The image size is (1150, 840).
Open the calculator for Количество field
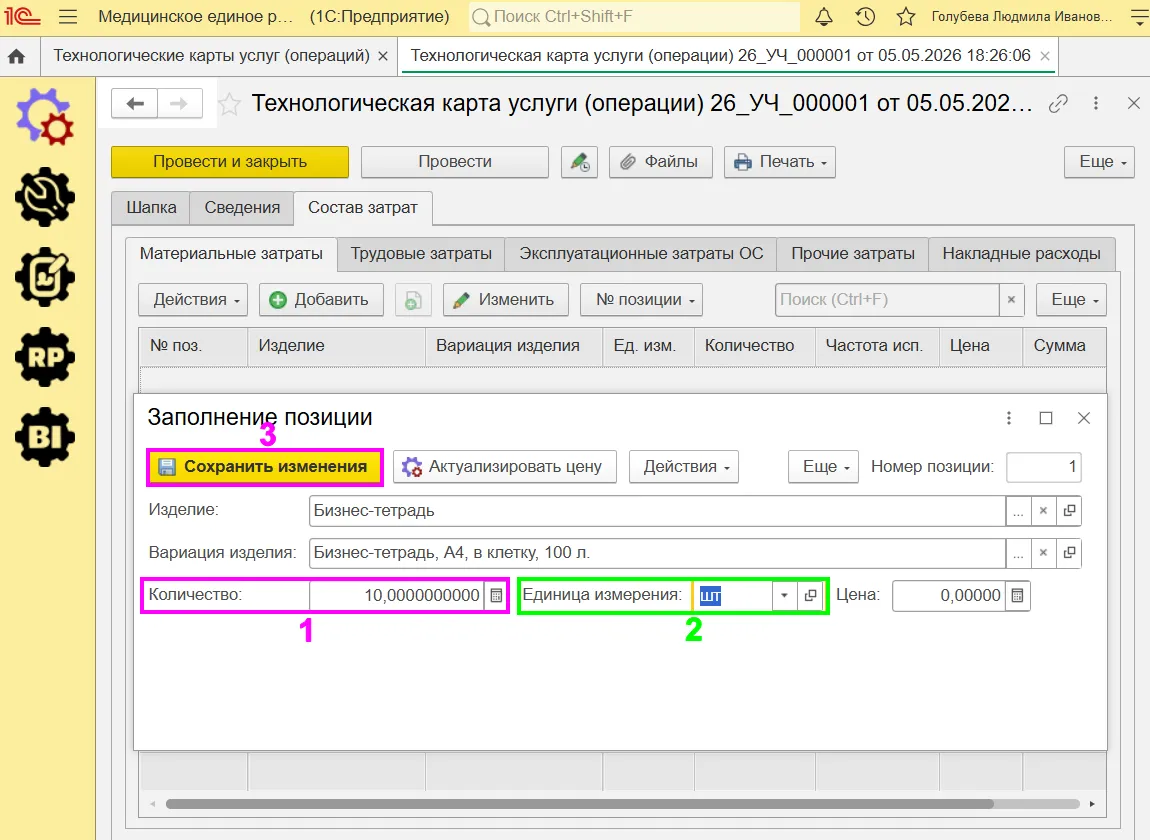pyautogui.click(x=497, y=595)
